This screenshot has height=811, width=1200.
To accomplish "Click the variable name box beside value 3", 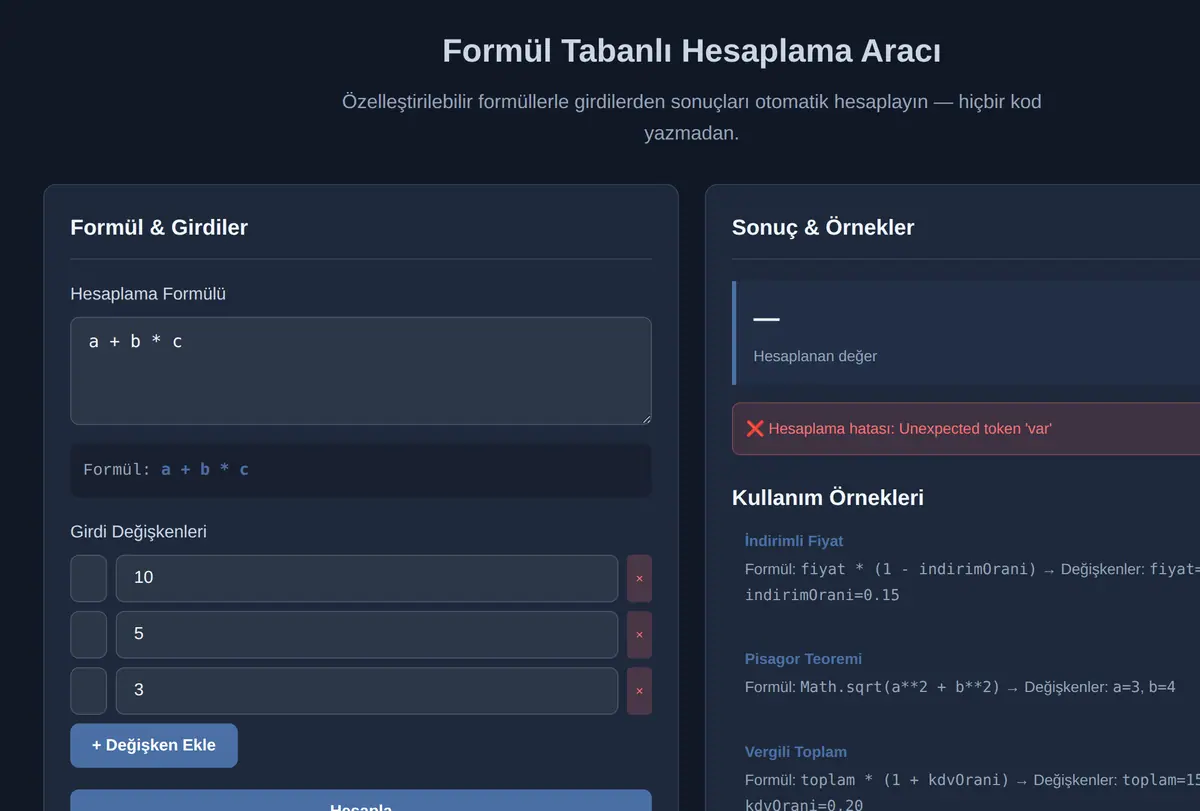I will click(x=88, y=690).
